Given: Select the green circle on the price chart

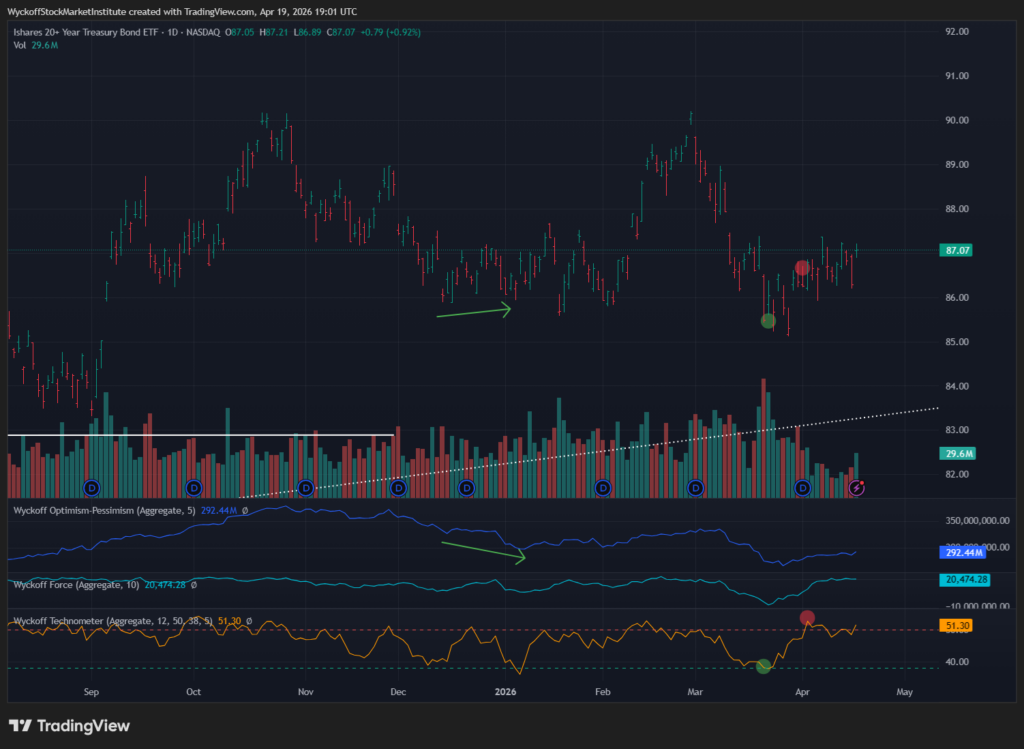Looking at the screenshot, I should click(x=768, y=321).
